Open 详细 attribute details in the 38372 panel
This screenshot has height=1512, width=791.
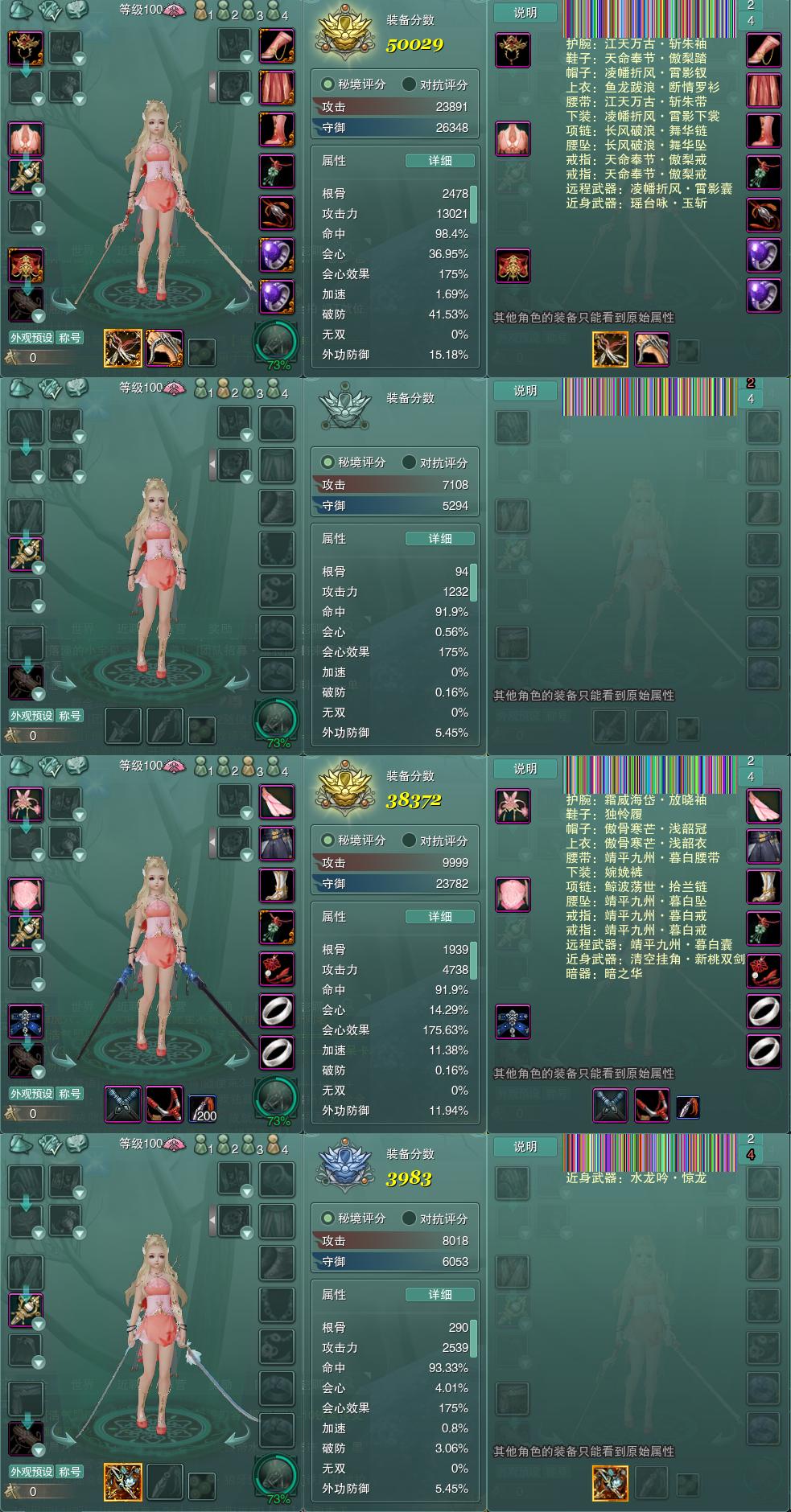point(439,917)
